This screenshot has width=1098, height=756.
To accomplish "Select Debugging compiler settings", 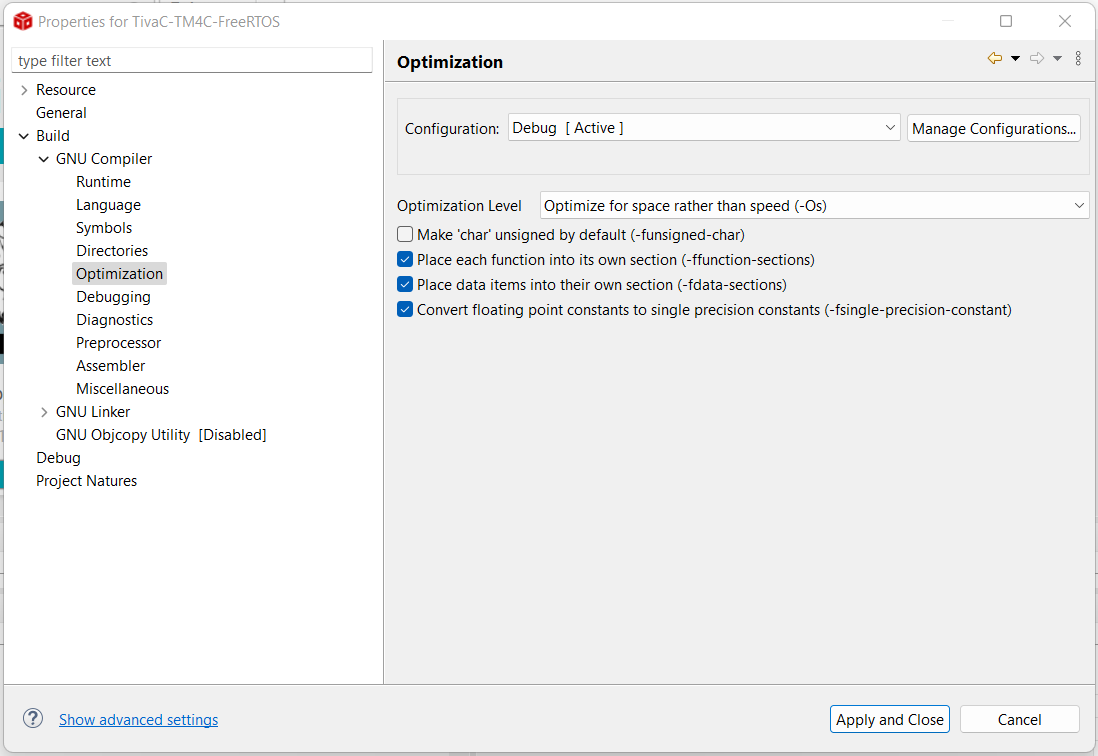I will [x=113, y=297].
